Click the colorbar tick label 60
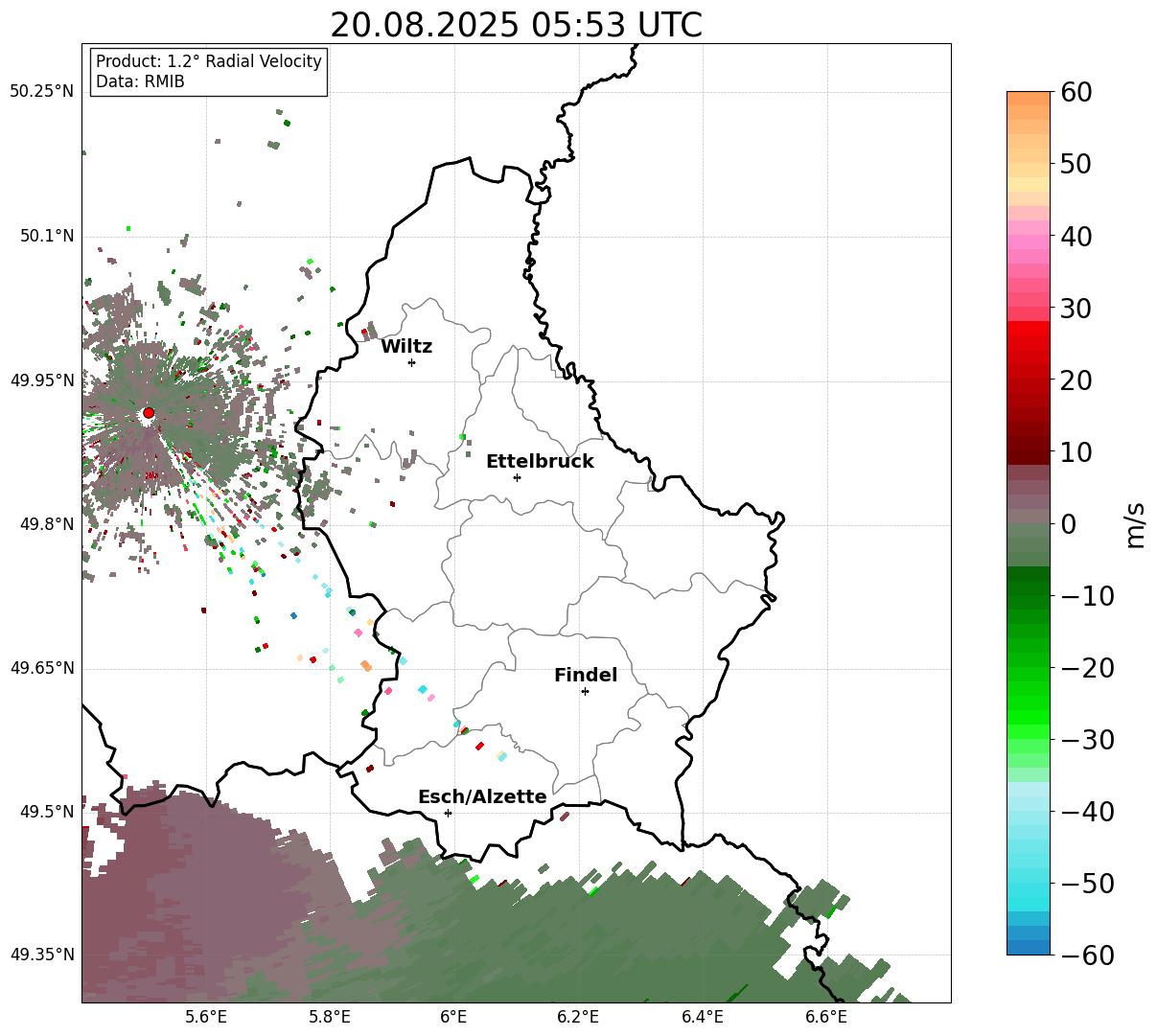 coord(1076,93)
